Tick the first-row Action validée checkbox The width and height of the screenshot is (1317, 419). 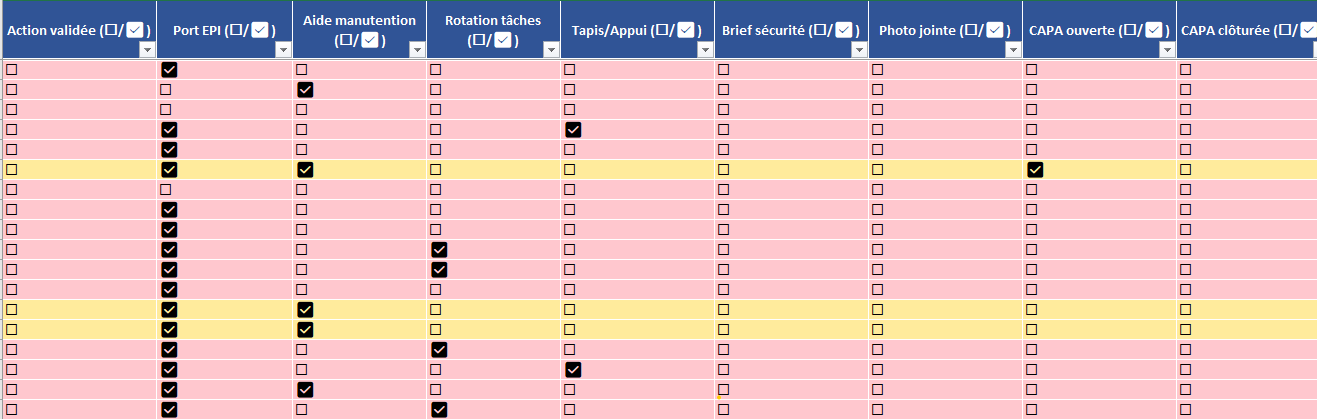[x=12, y=70]
